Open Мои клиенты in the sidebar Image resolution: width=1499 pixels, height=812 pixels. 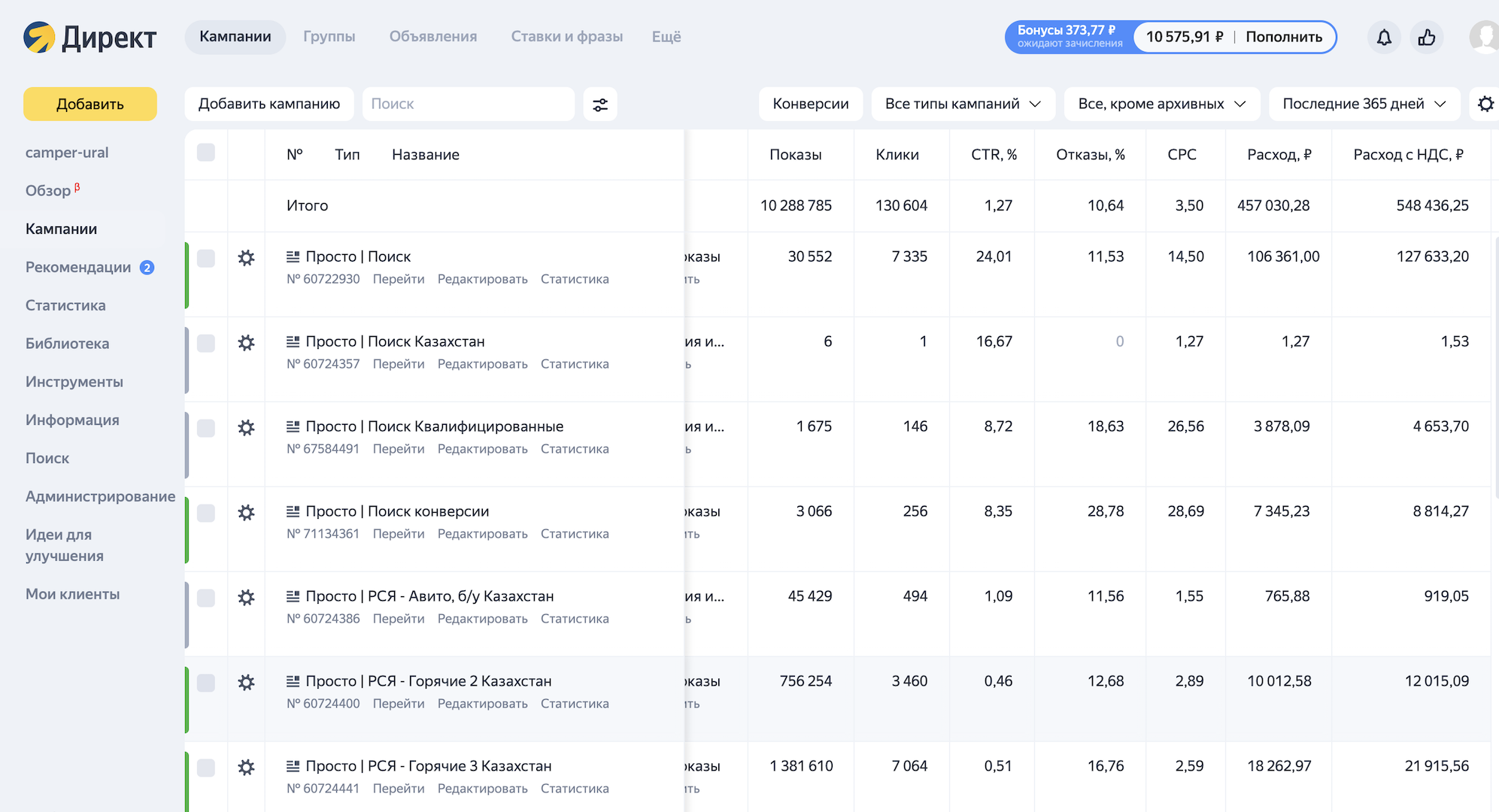(x=73, y=595)
